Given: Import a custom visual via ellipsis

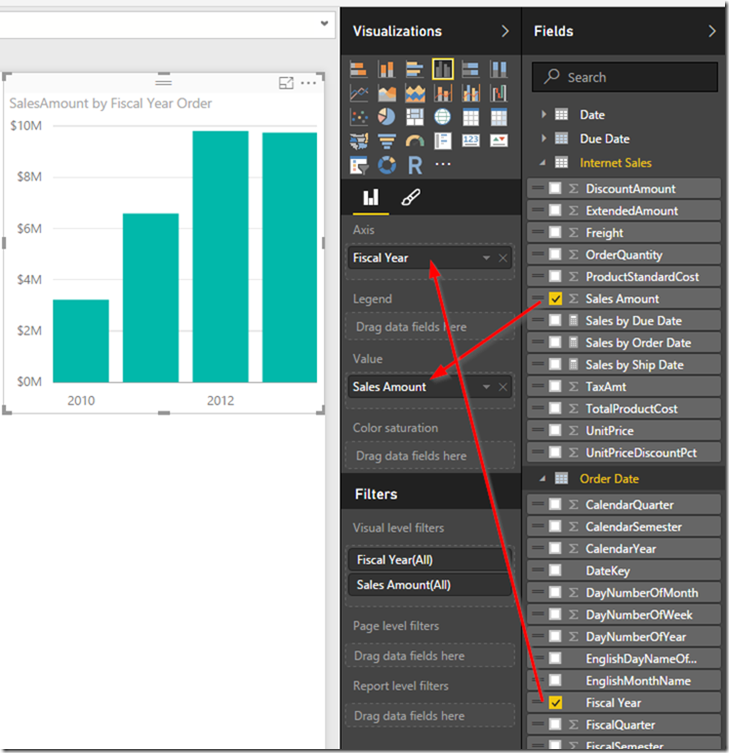Looking at the screenshot, I should 443,164.
